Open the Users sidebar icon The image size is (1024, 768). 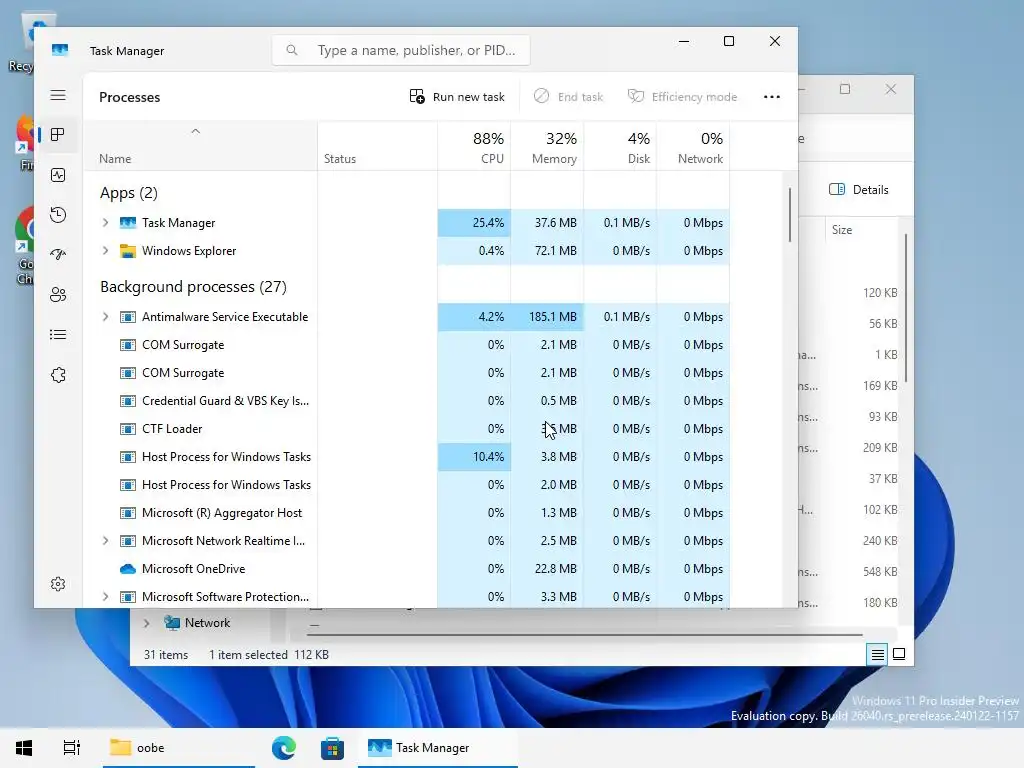pyautogui.click(x=58, y=295)
